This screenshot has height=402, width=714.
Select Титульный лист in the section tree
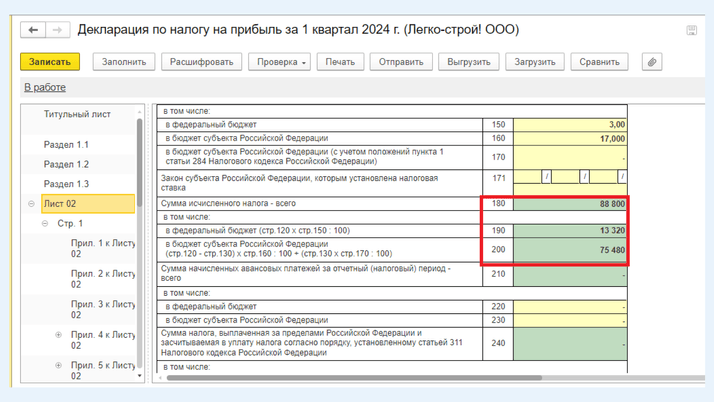(x=77, y=114)
